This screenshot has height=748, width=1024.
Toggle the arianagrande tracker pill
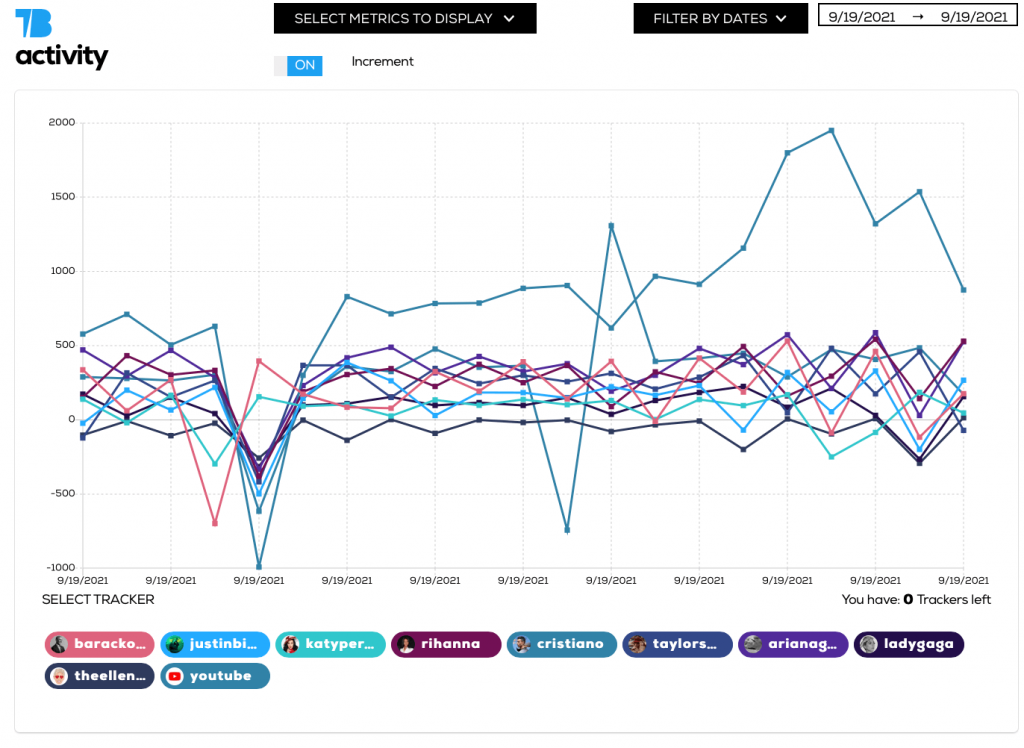tap(793, 644)
